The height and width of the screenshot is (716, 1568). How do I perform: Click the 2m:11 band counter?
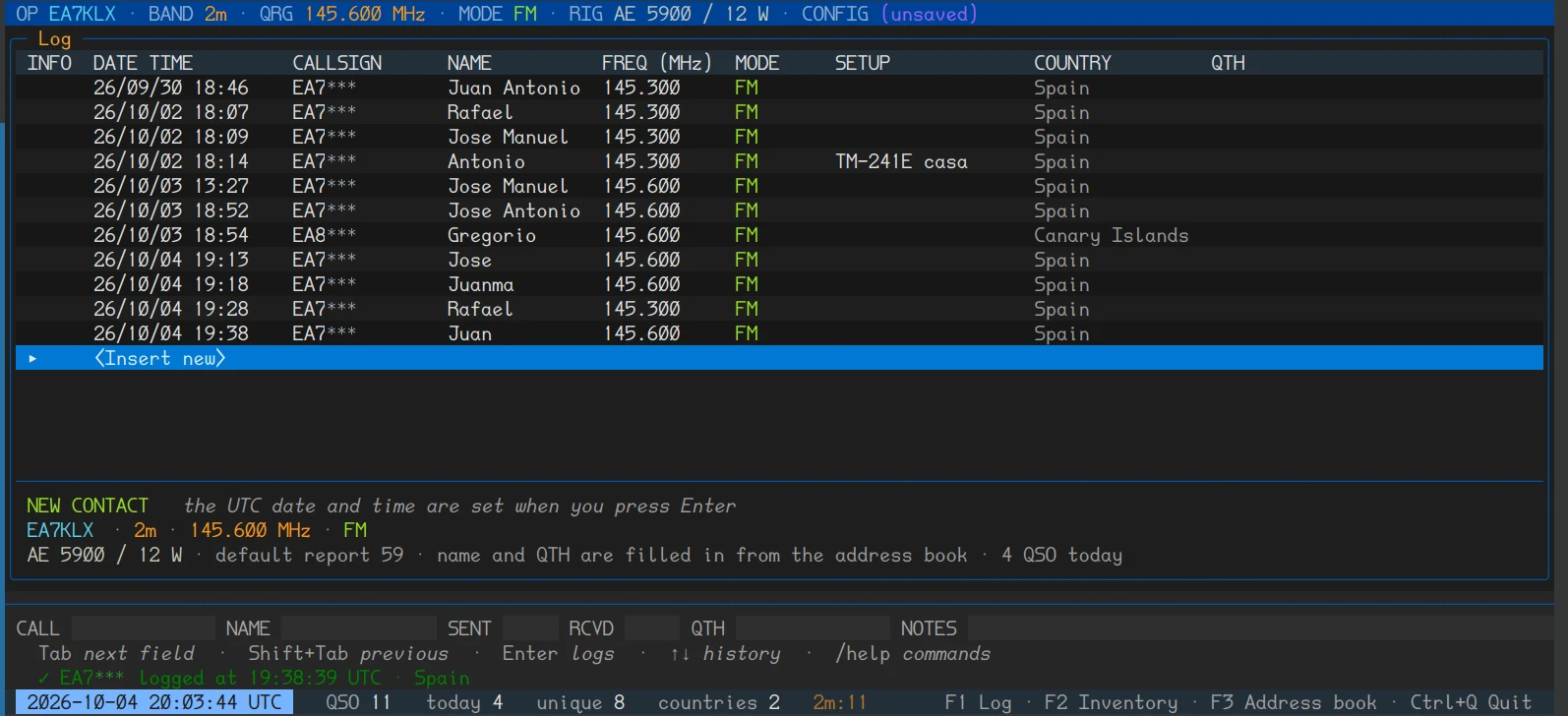click(840, 702)
